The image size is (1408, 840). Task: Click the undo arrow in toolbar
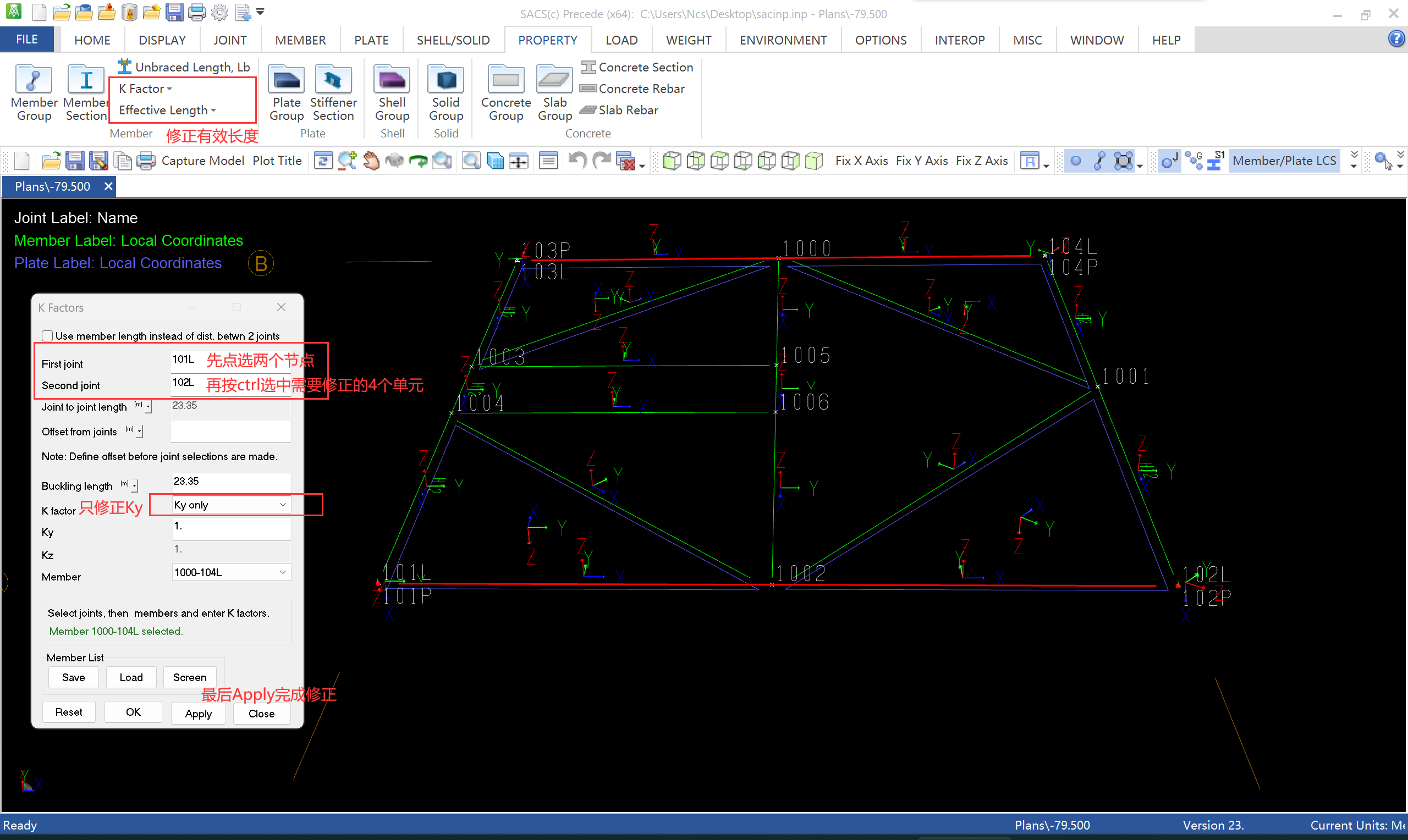(x=576, y=161)
